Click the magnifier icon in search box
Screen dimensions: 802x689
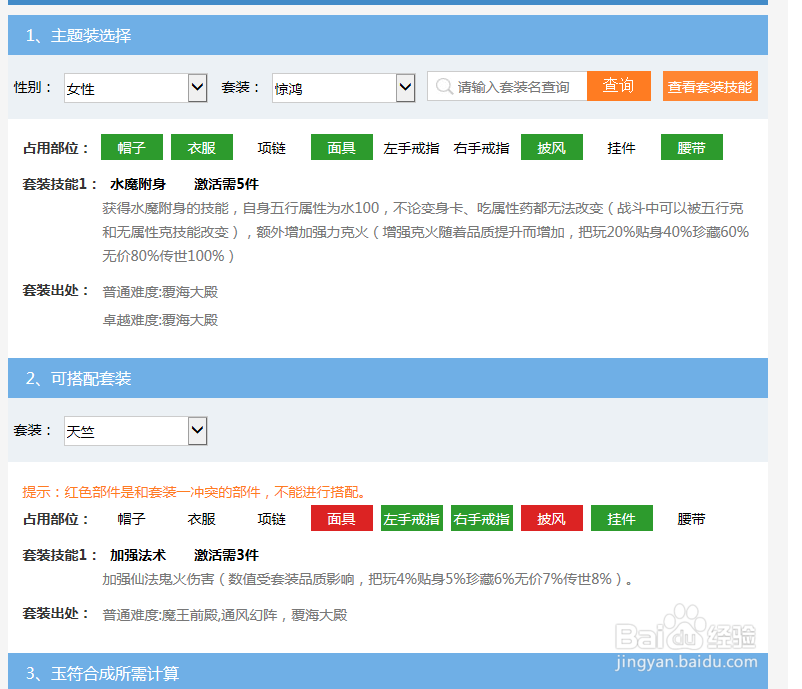click(443, 86)
